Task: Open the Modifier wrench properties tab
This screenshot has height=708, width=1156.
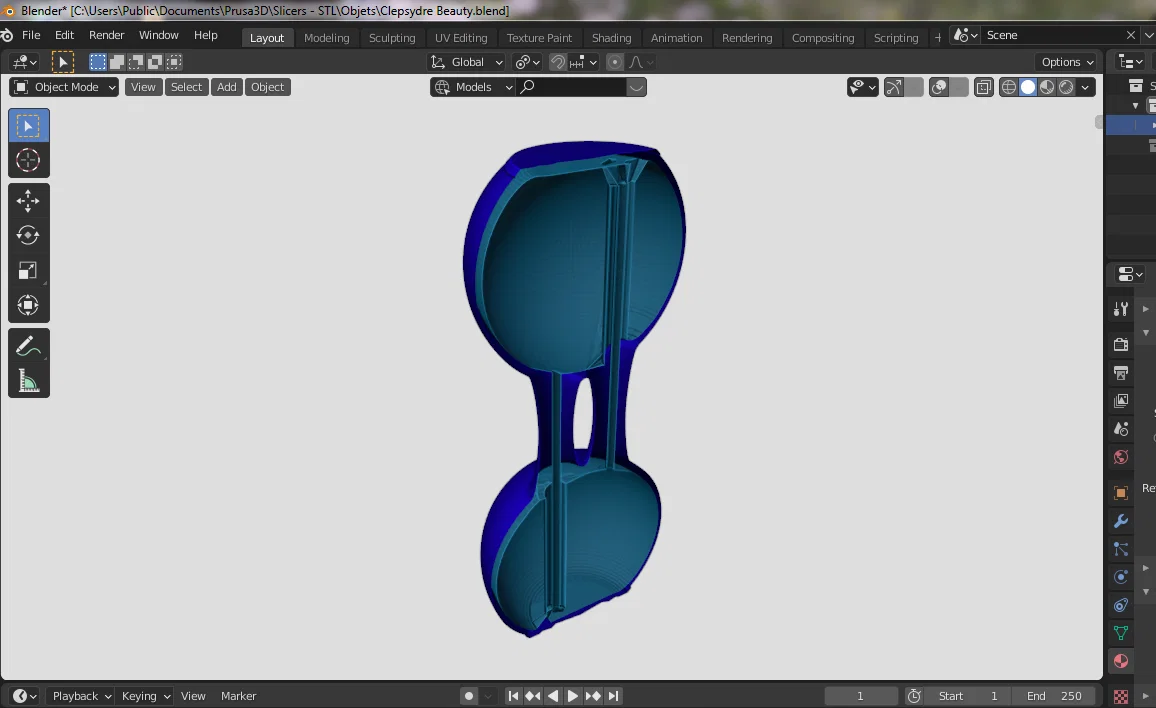Action: click(x=1121, y=521)
